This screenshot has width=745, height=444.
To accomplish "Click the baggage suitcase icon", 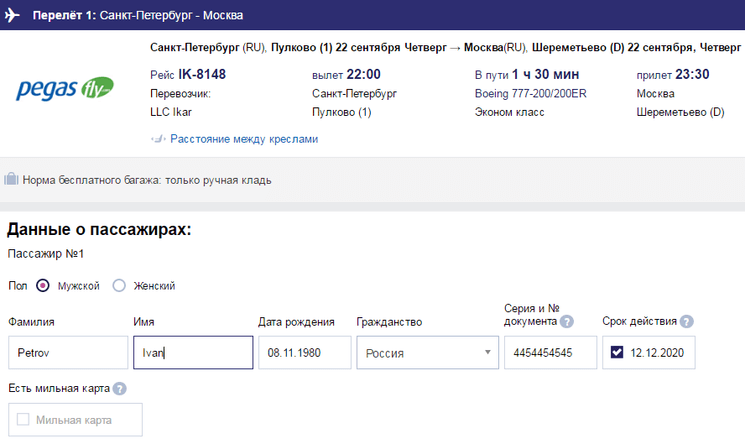I will coord(11,180).
